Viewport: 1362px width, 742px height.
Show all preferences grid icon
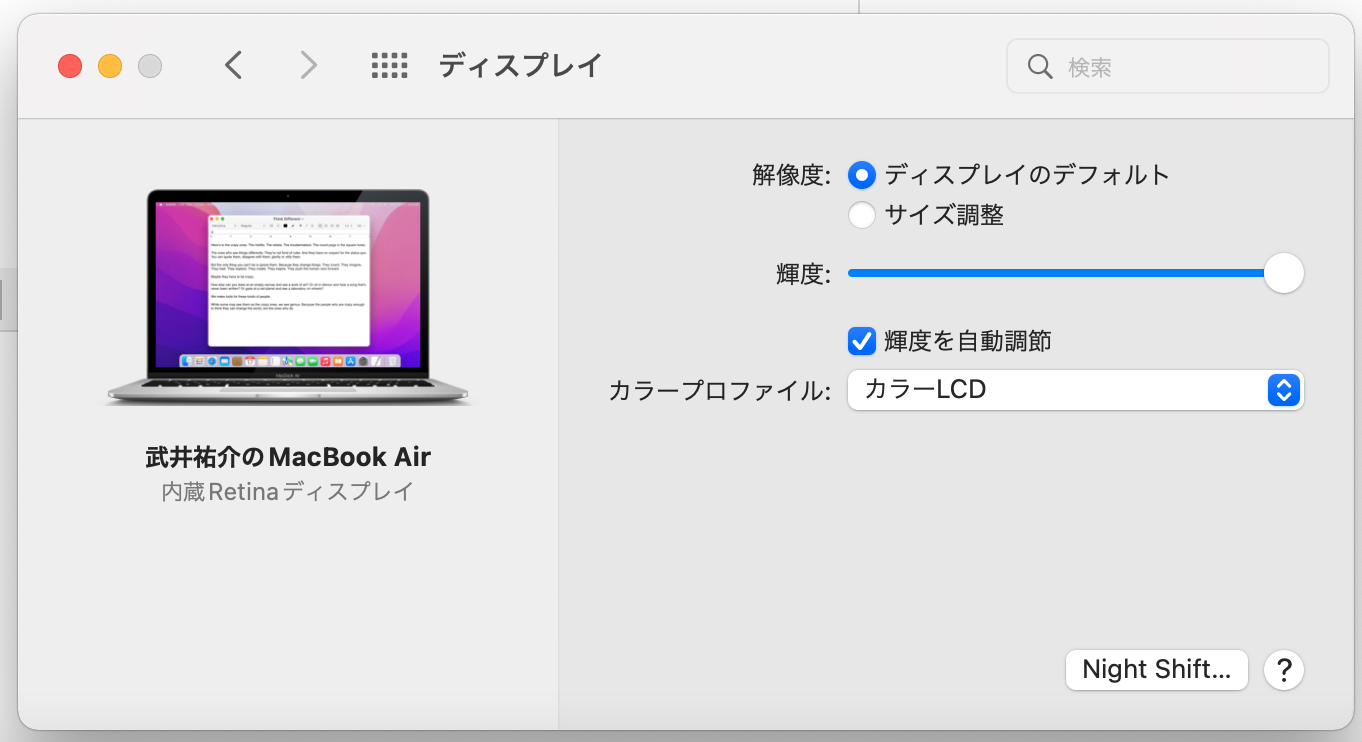389,66
